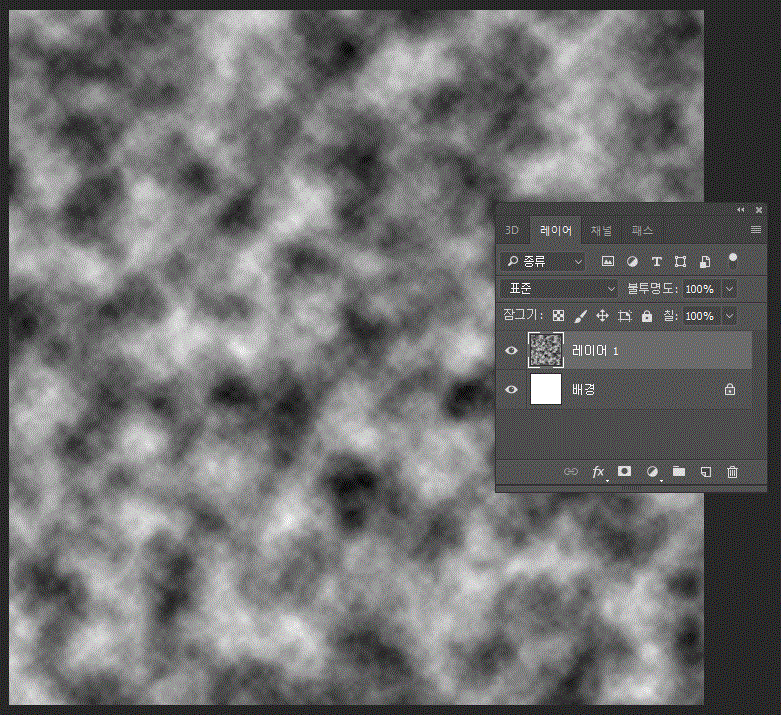Expand the 불투명도 slider arrow

(730, 289)
